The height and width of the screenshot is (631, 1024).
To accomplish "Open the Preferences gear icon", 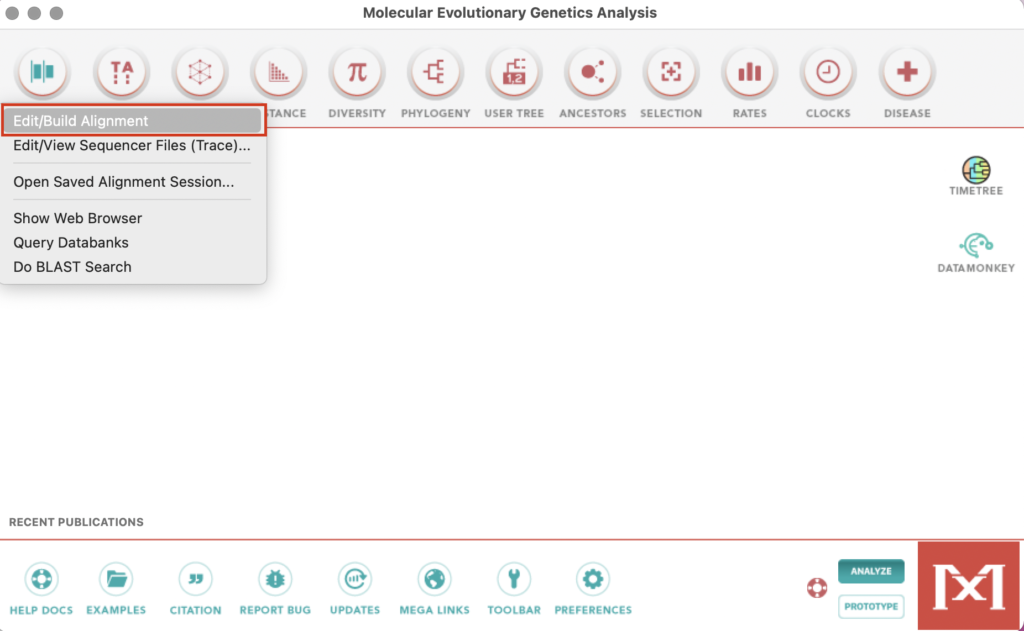I will click(593, 579).
